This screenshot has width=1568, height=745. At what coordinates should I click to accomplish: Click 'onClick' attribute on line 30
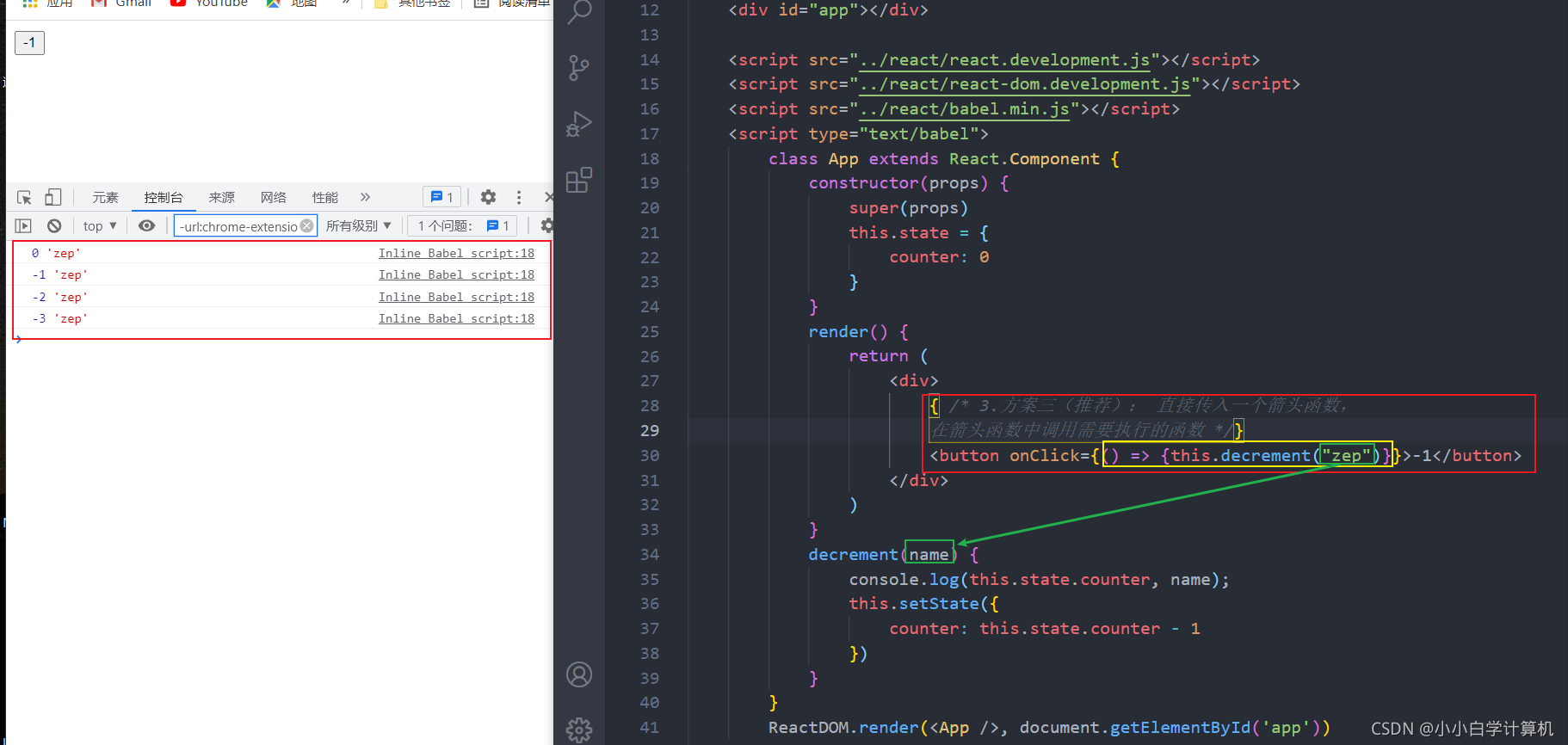(x=1044, y=456)
